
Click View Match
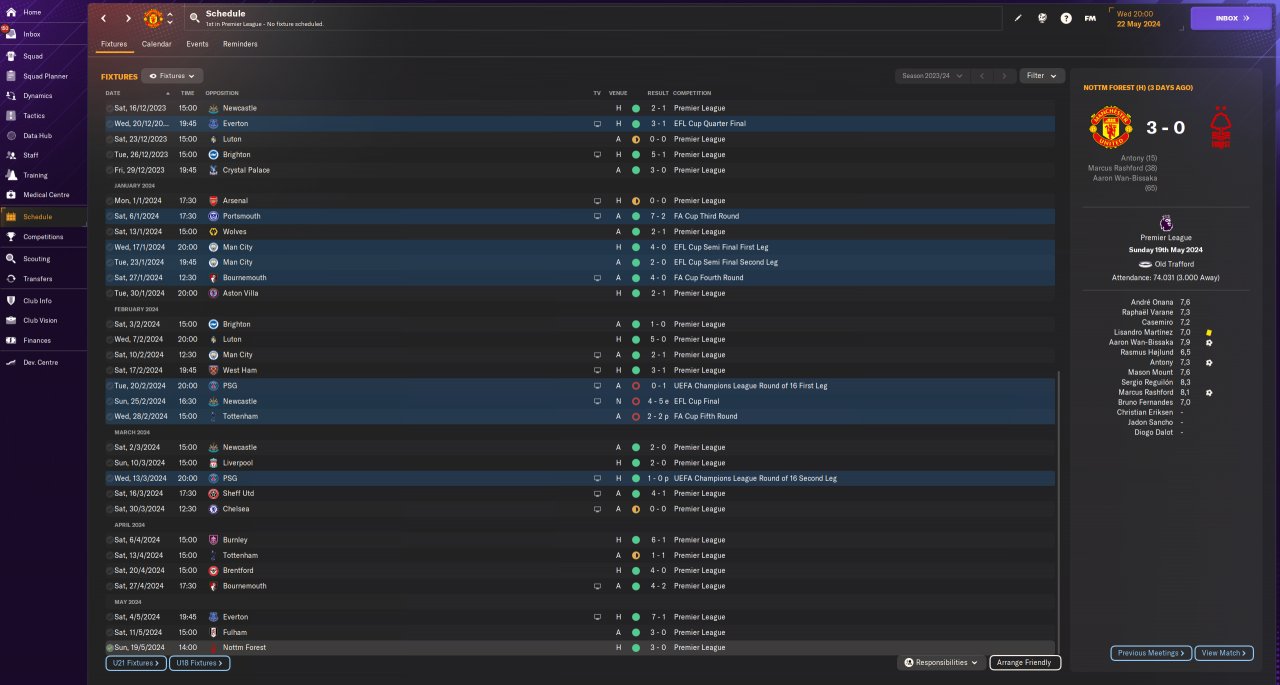pyautogui.click(x=1224, y=653)
